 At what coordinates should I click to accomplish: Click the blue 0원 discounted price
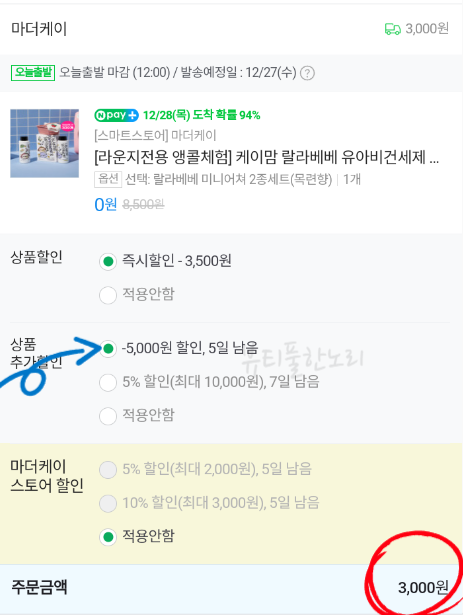pyautogui.click(x=106, y=204)
